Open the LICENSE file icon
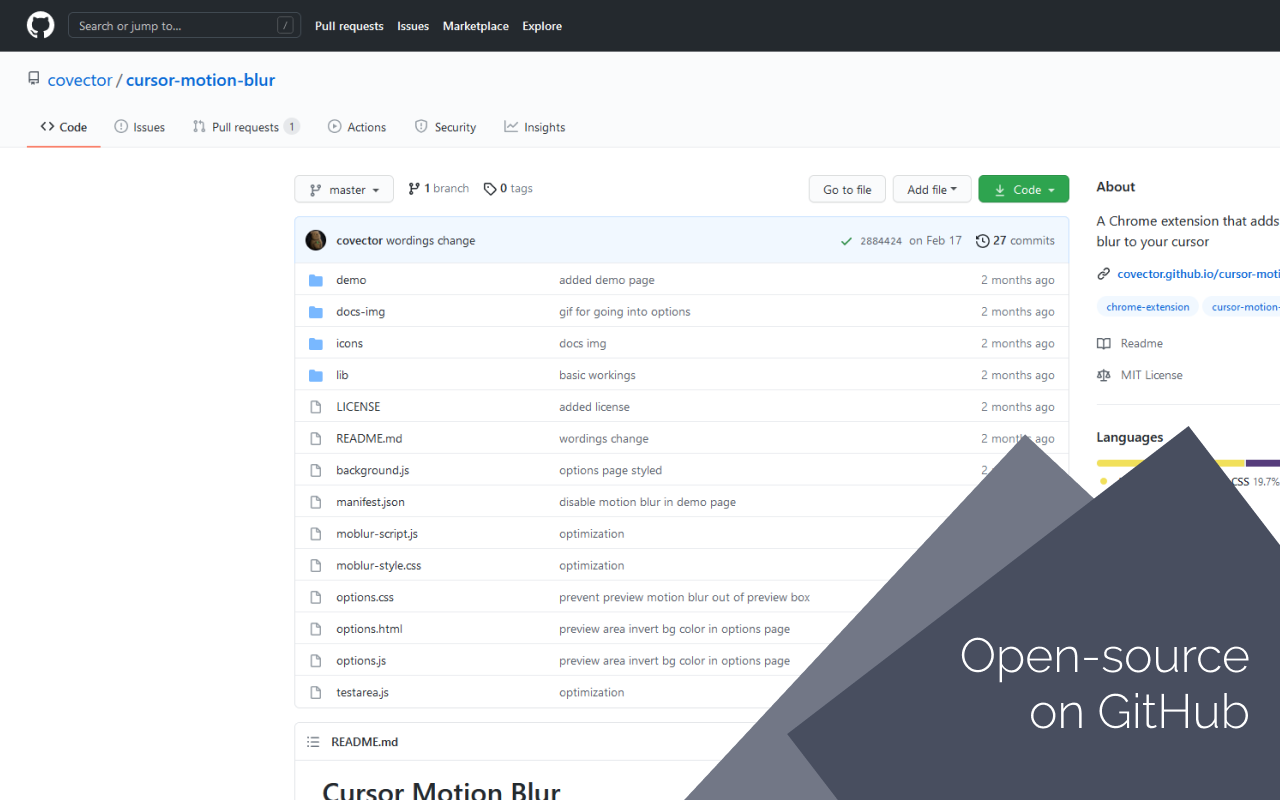 [x=316, y=407]
